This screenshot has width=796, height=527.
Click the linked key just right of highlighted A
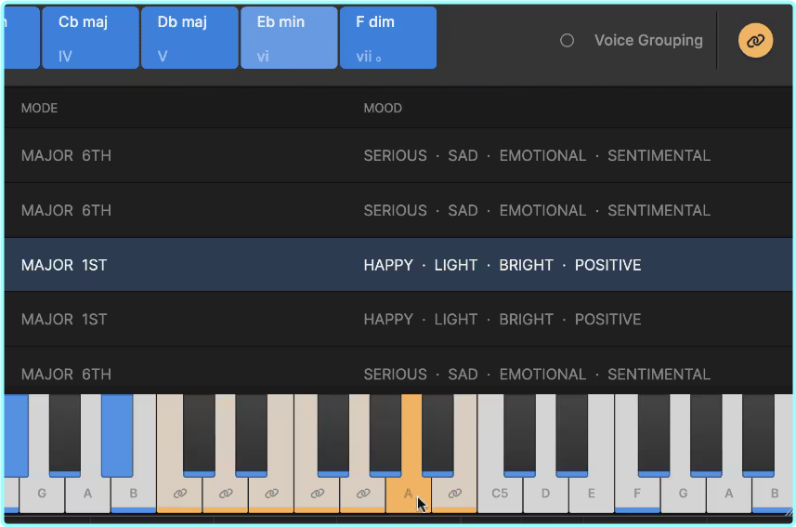(454, 493)
